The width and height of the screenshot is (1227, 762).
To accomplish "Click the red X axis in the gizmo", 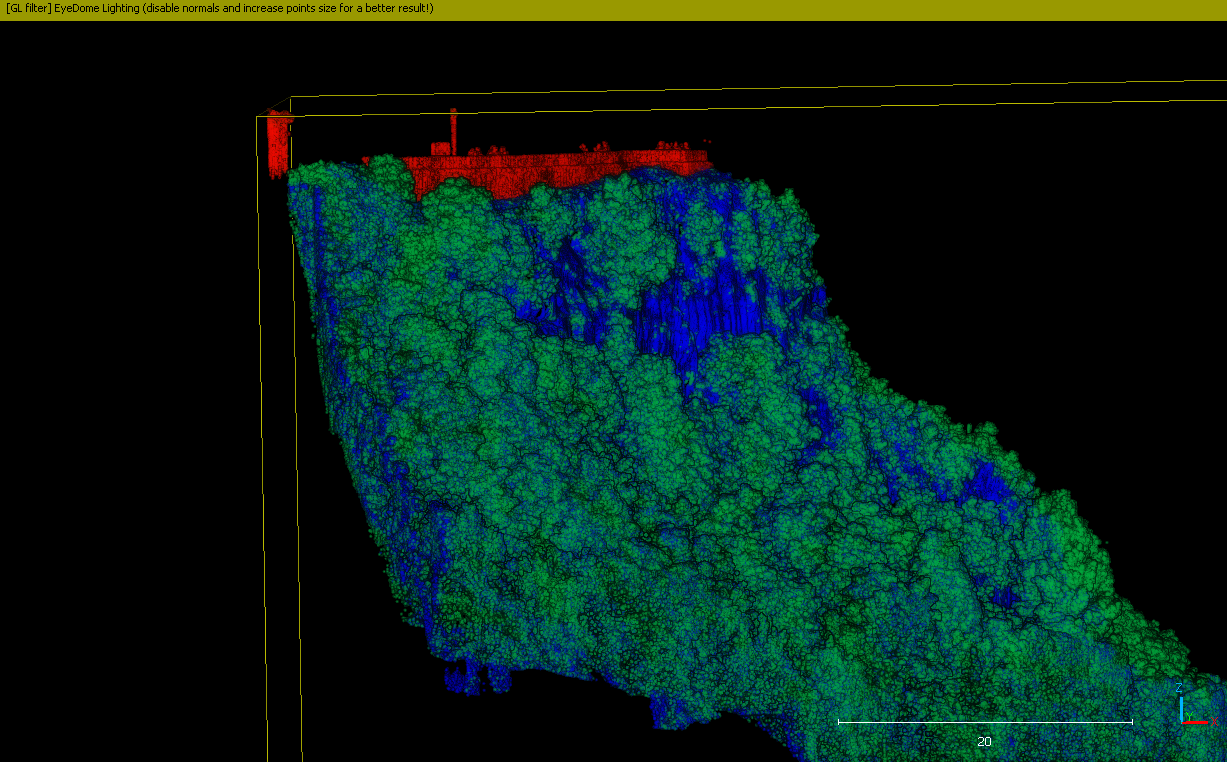I will 1196,722.
